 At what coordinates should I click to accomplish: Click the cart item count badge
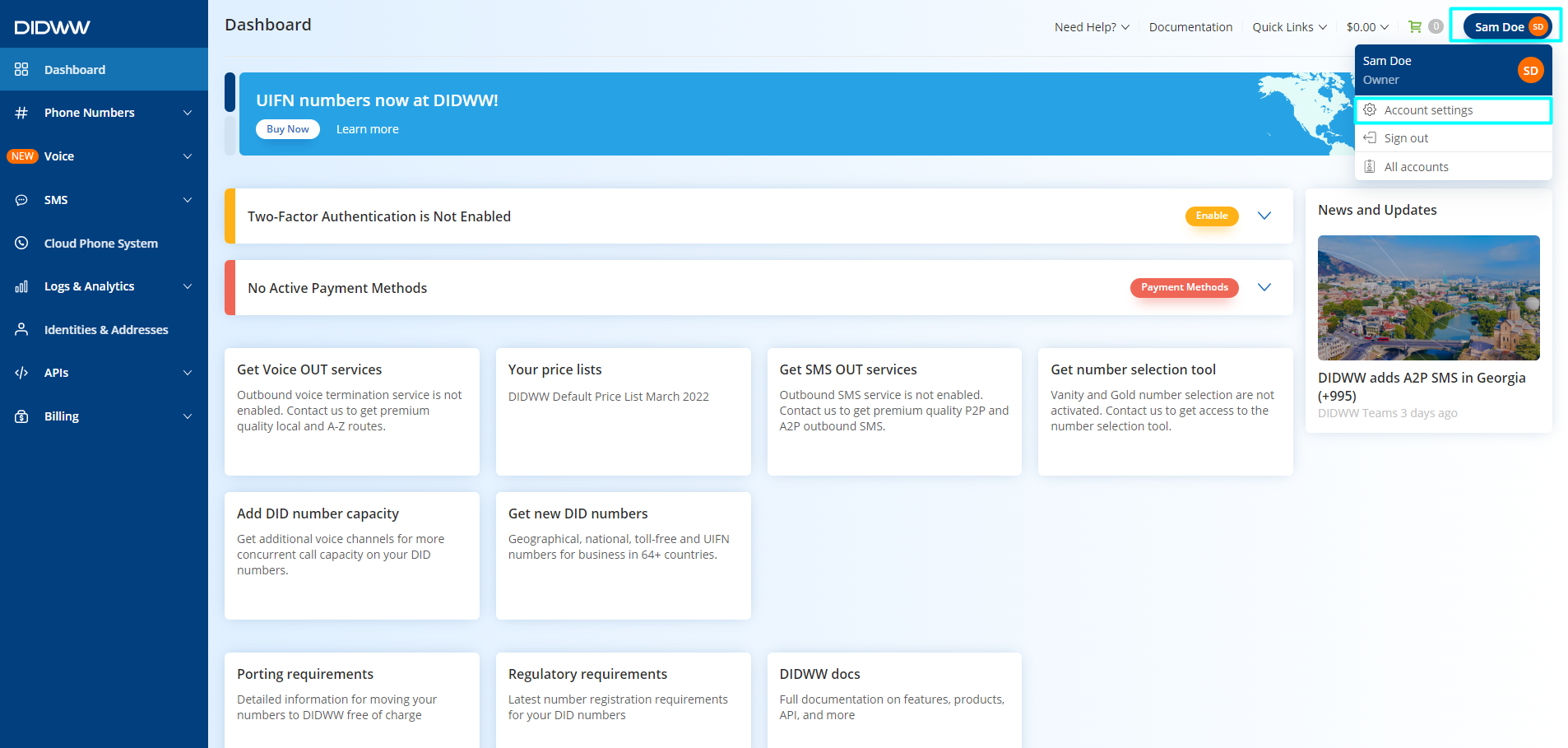point(1436,26)
